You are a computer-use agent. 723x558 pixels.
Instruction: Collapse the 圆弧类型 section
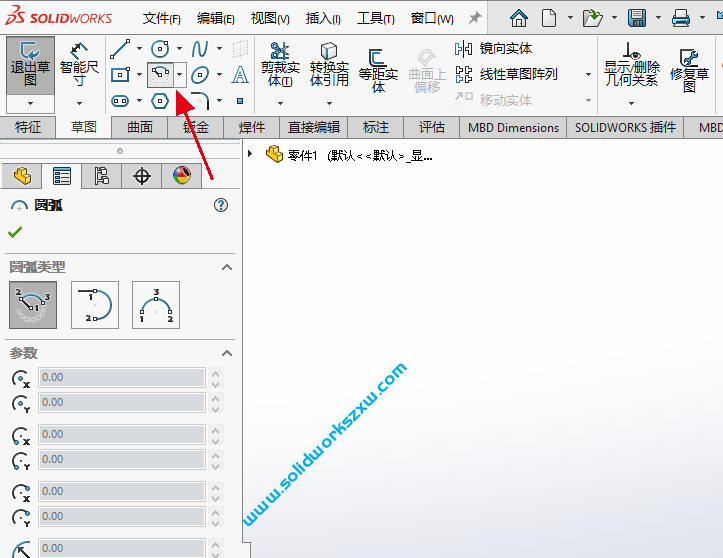point(227,267)
